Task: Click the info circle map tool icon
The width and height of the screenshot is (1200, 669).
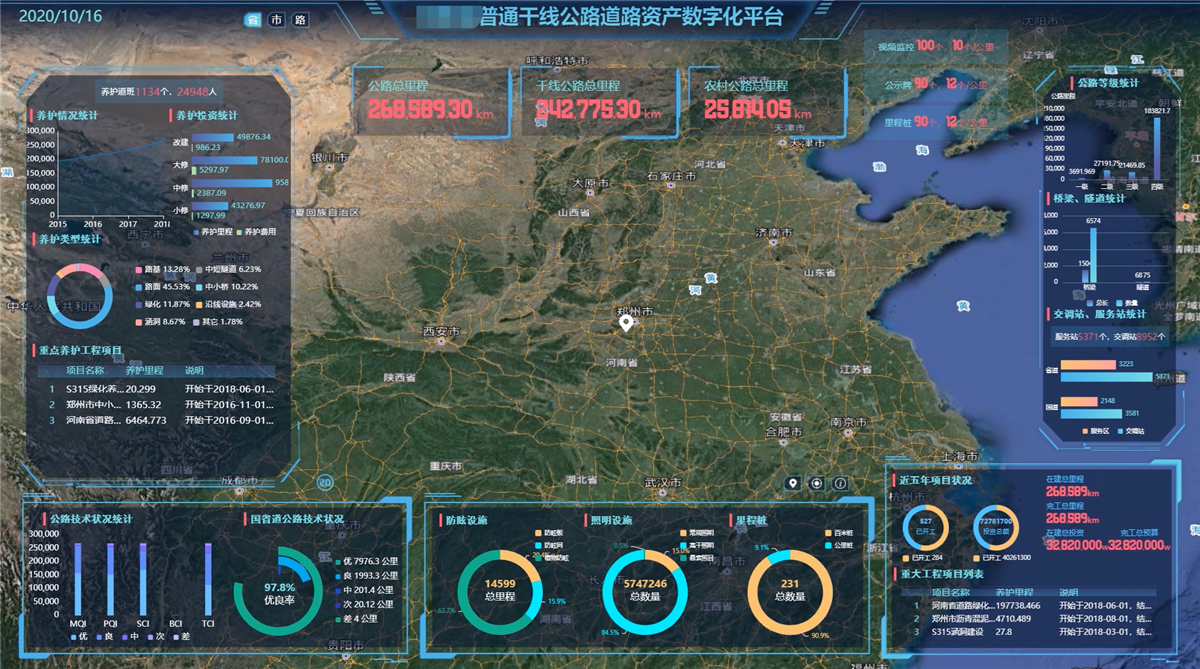Action: click(x=840, y=484)
